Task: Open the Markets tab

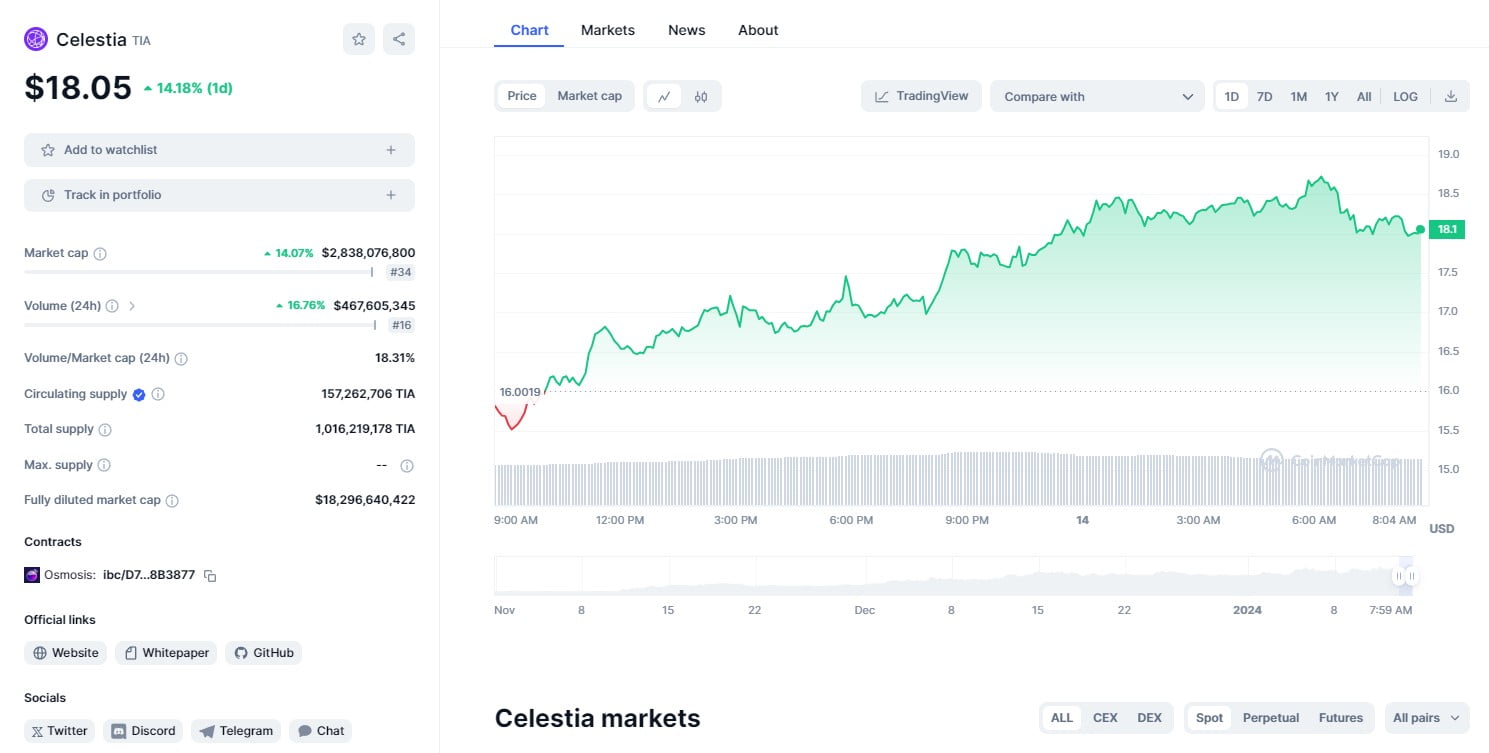Action: pyautogui.click(x=608, y=30)
